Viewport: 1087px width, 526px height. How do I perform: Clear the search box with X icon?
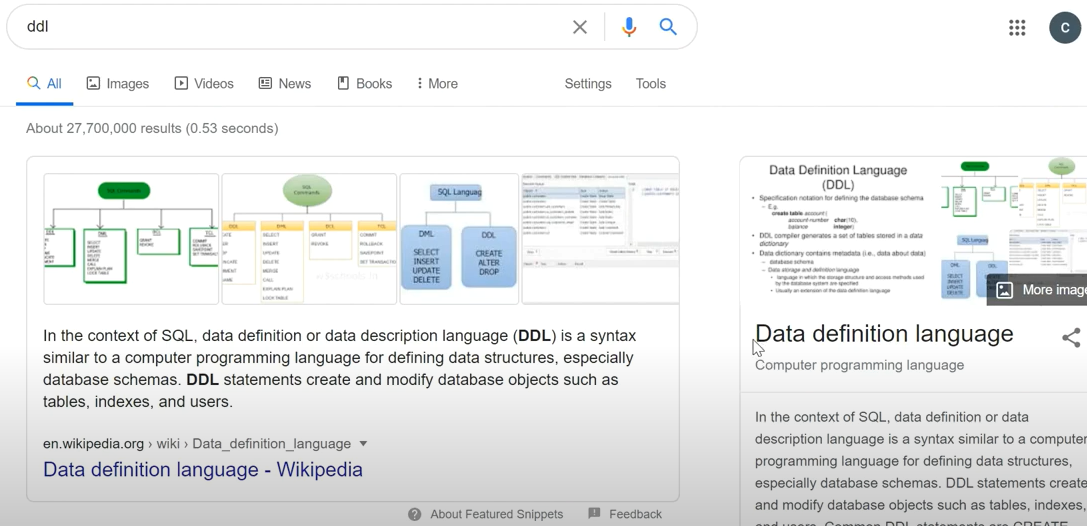tap(580, 27)
